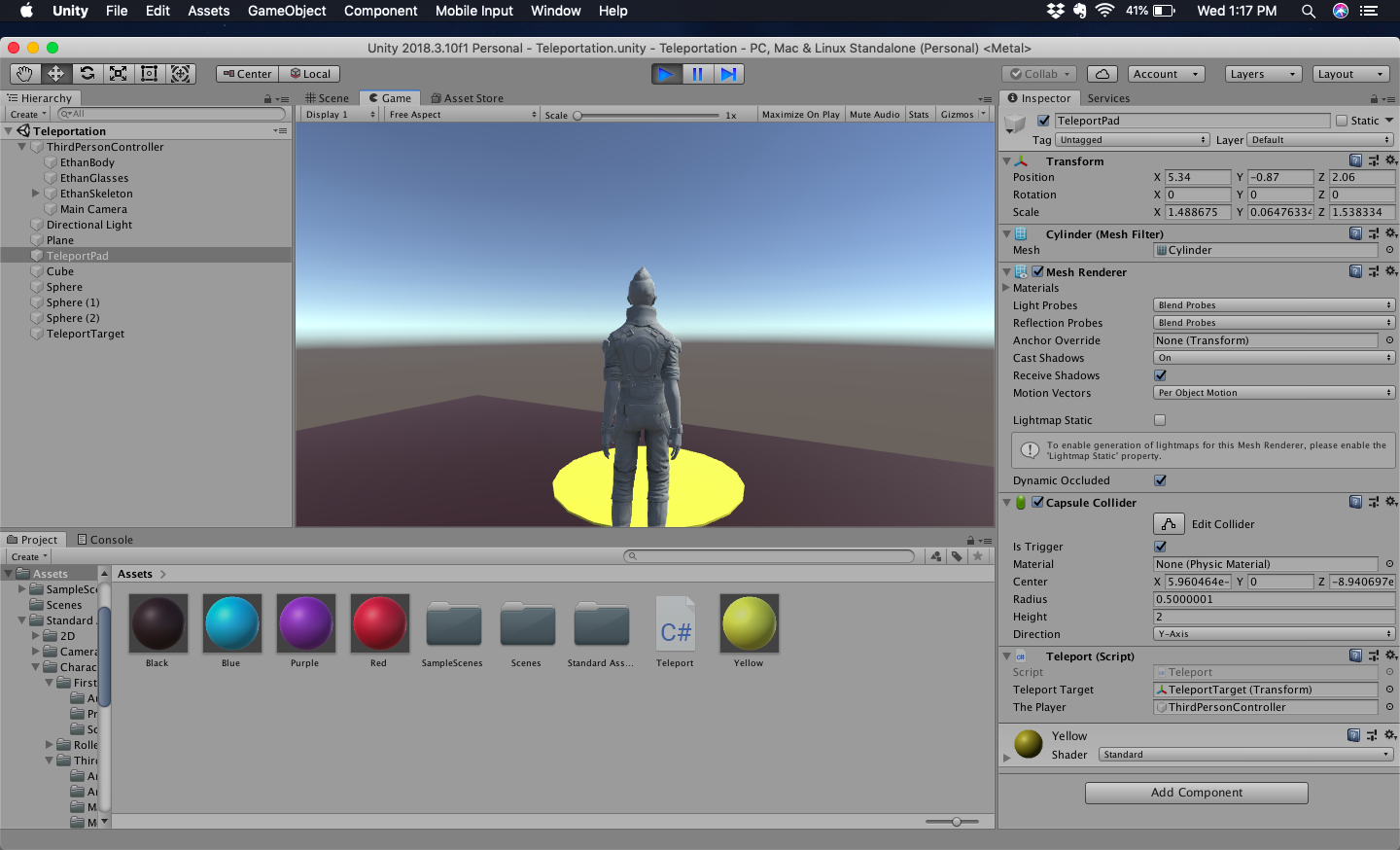This screenshot has height=850, width=1400.
Task: Disable the Mesh Renderer component checkbox
Action: coord(1037,271)
